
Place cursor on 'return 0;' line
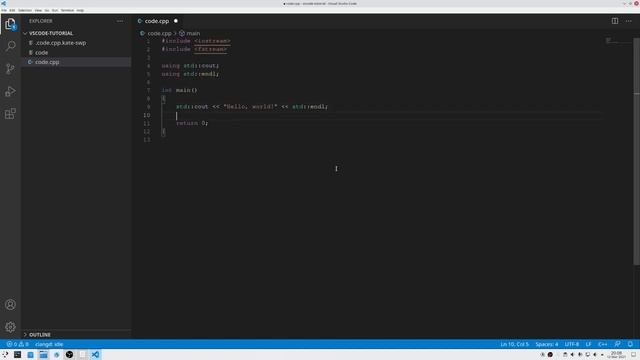click(x=192, y=123)
